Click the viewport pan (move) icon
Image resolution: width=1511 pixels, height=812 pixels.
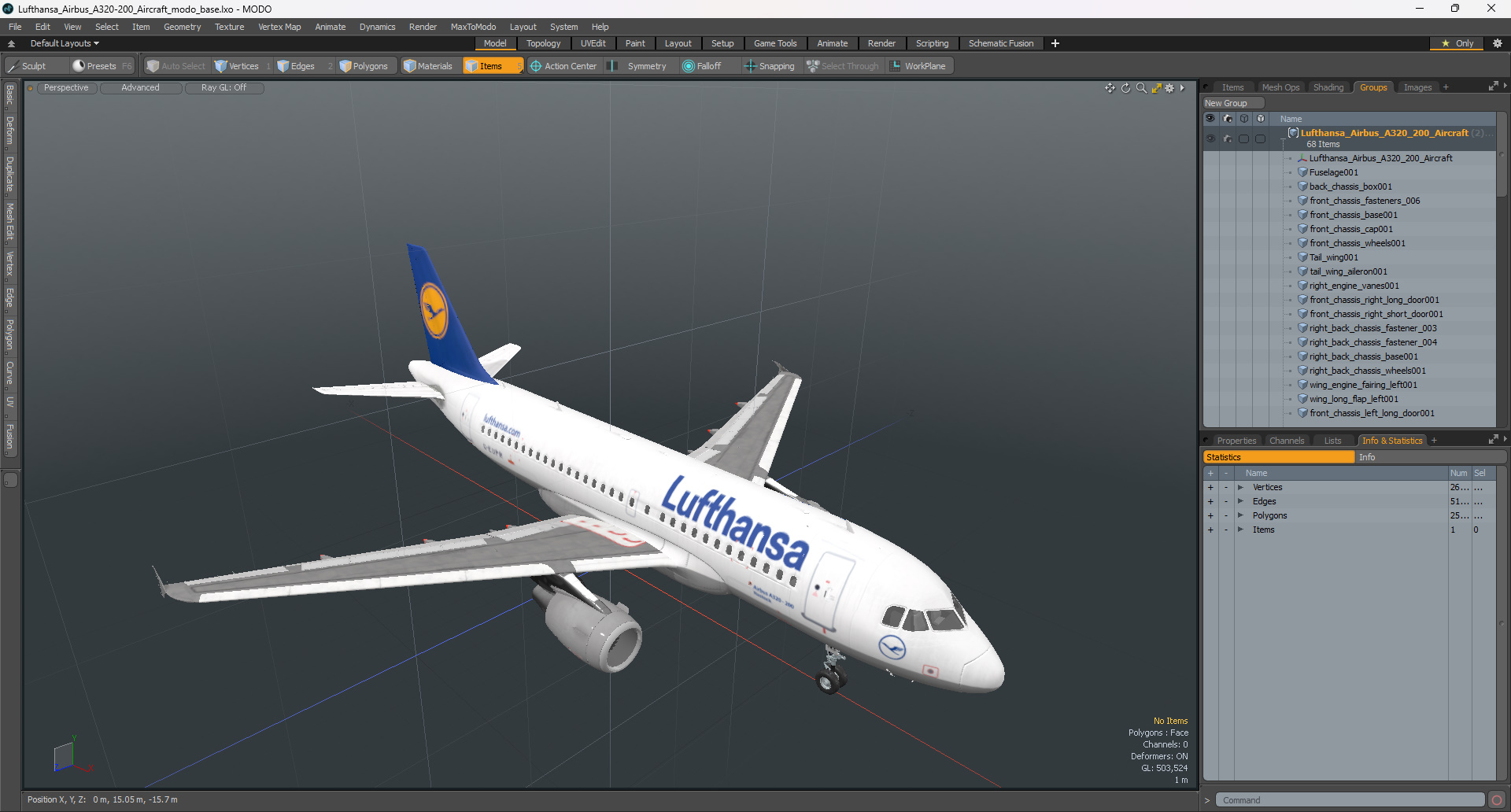pos(1110,88)
